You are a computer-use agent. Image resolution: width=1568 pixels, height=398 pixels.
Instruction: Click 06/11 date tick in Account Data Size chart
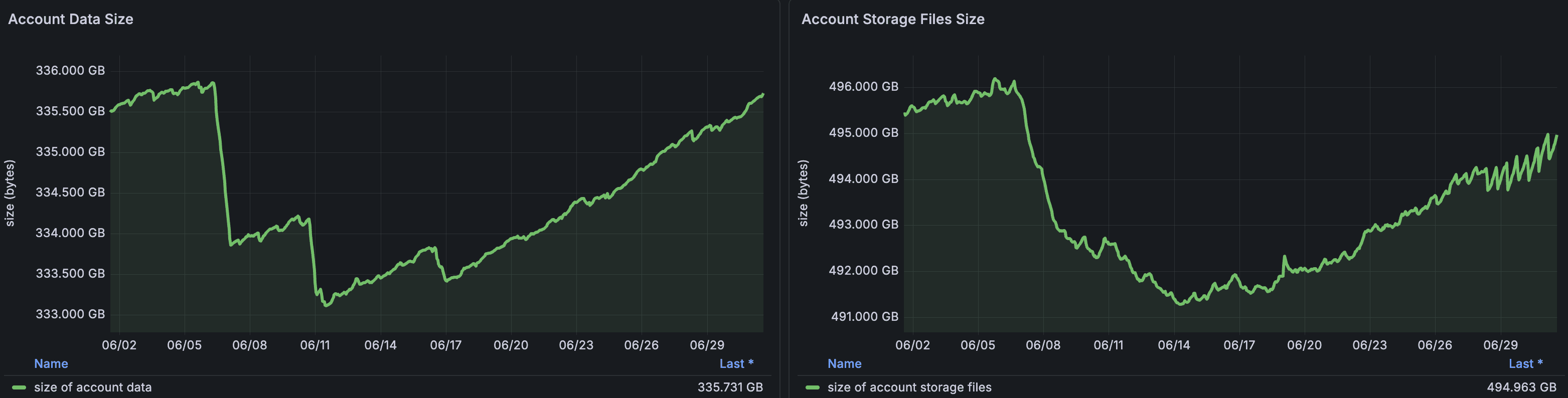point(315,345)
